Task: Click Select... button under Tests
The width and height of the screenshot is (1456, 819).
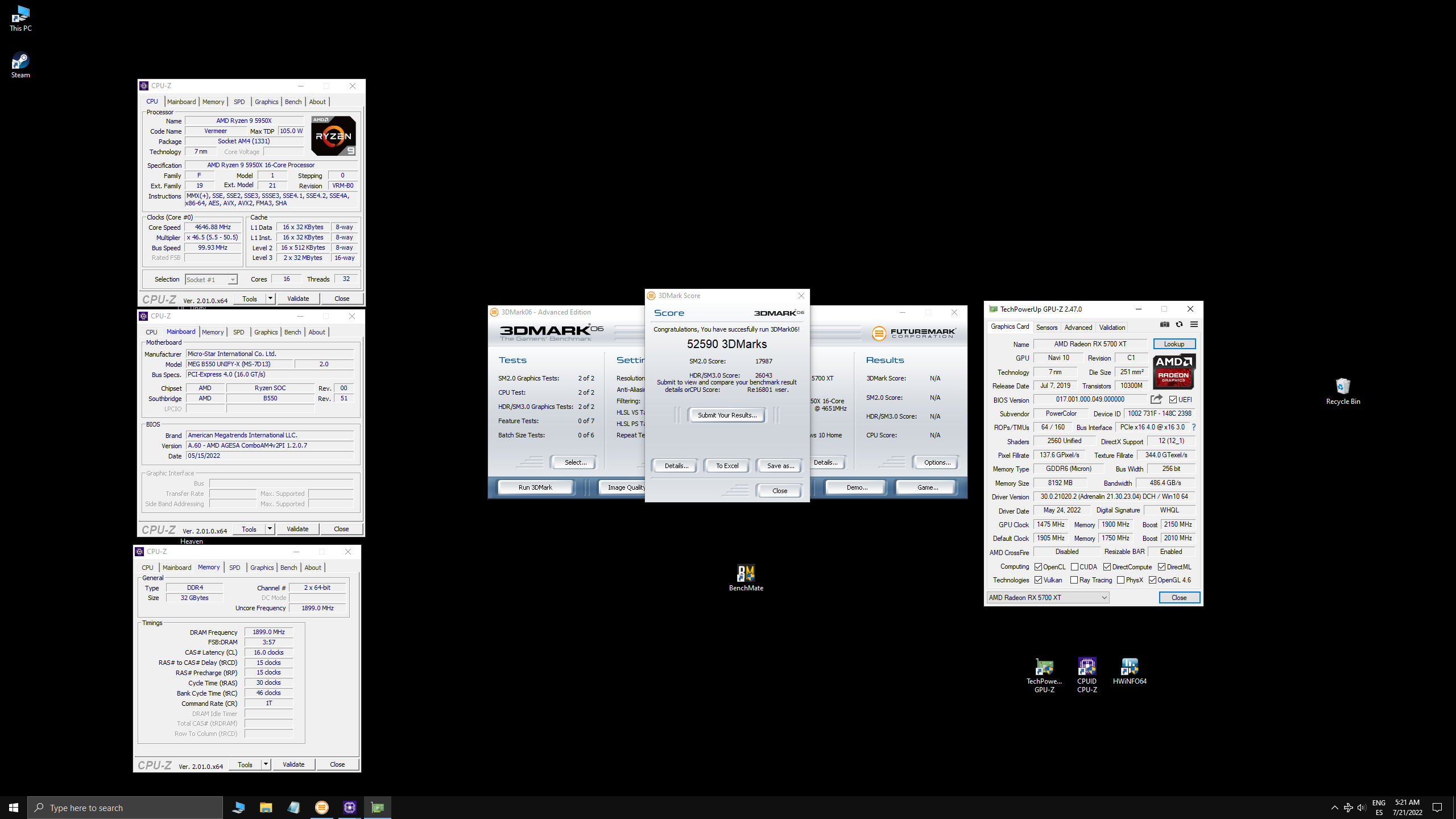Action: [575, 462]
